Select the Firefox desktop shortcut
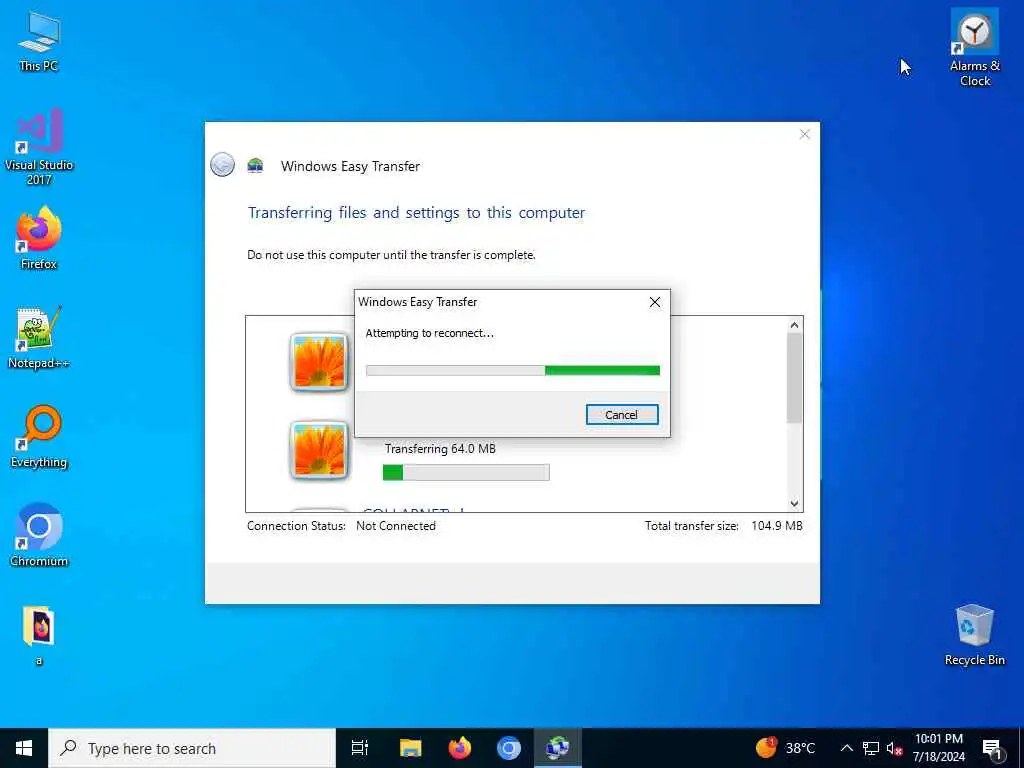This screenshot has width=1024, height=768. [x=39, y=238]
